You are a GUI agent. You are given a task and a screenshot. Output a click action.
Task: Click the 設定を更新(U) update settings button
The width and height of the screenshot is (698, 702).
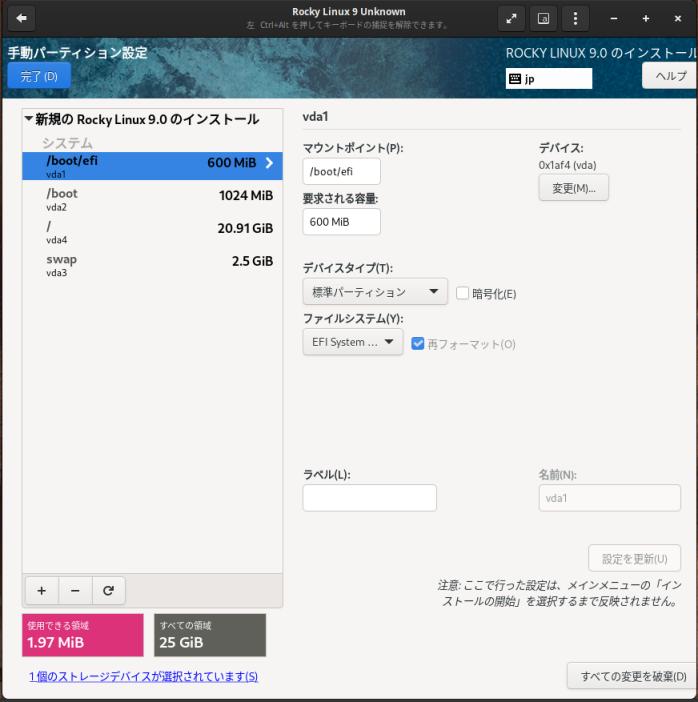click(x=634, y=558)
